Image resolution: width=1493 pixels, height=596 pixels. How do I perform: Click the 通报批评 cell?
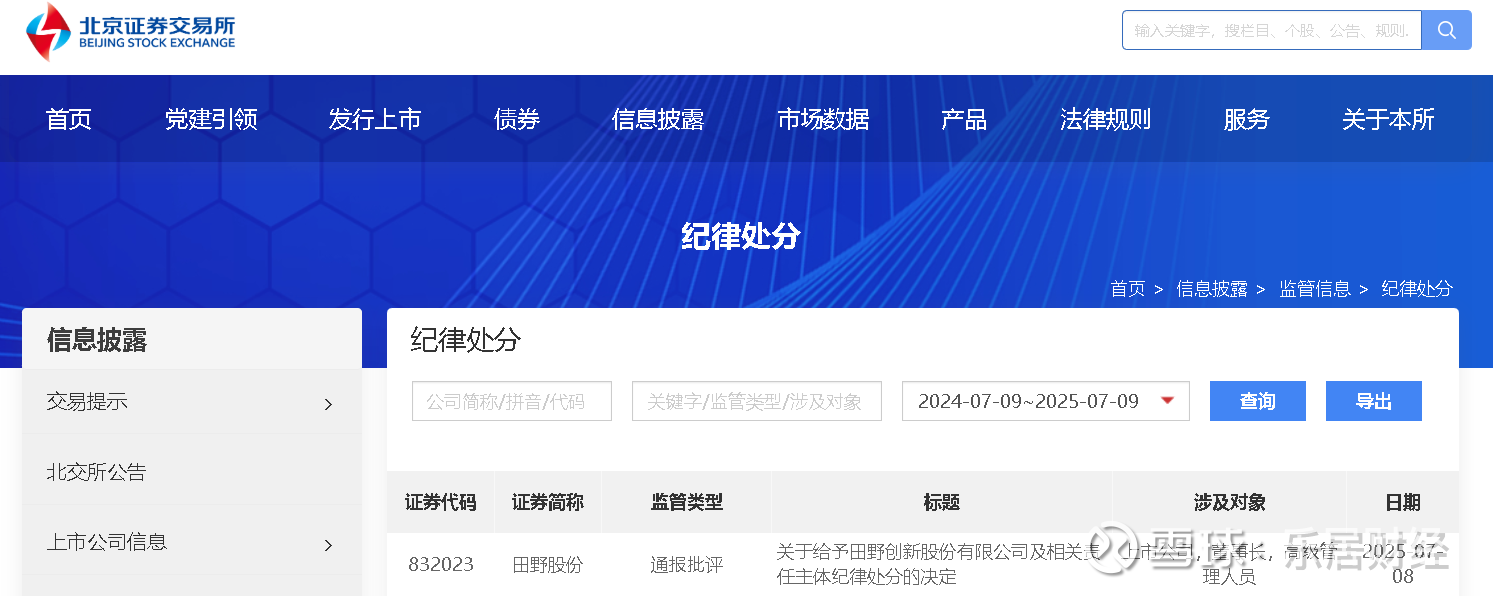pyautogui.click(x=687, y=565)
